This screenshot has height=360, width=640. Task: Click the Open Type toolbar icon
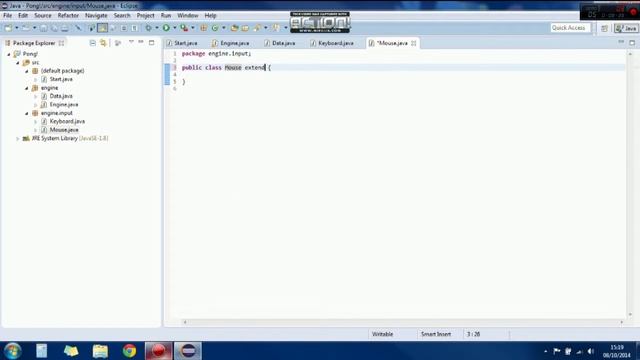click(x=234, y=28)
